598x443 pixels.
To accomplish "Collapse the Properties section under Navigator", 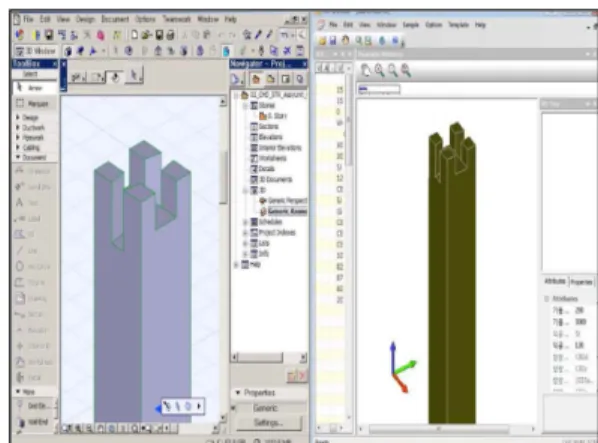I will [x=238, y=392].
